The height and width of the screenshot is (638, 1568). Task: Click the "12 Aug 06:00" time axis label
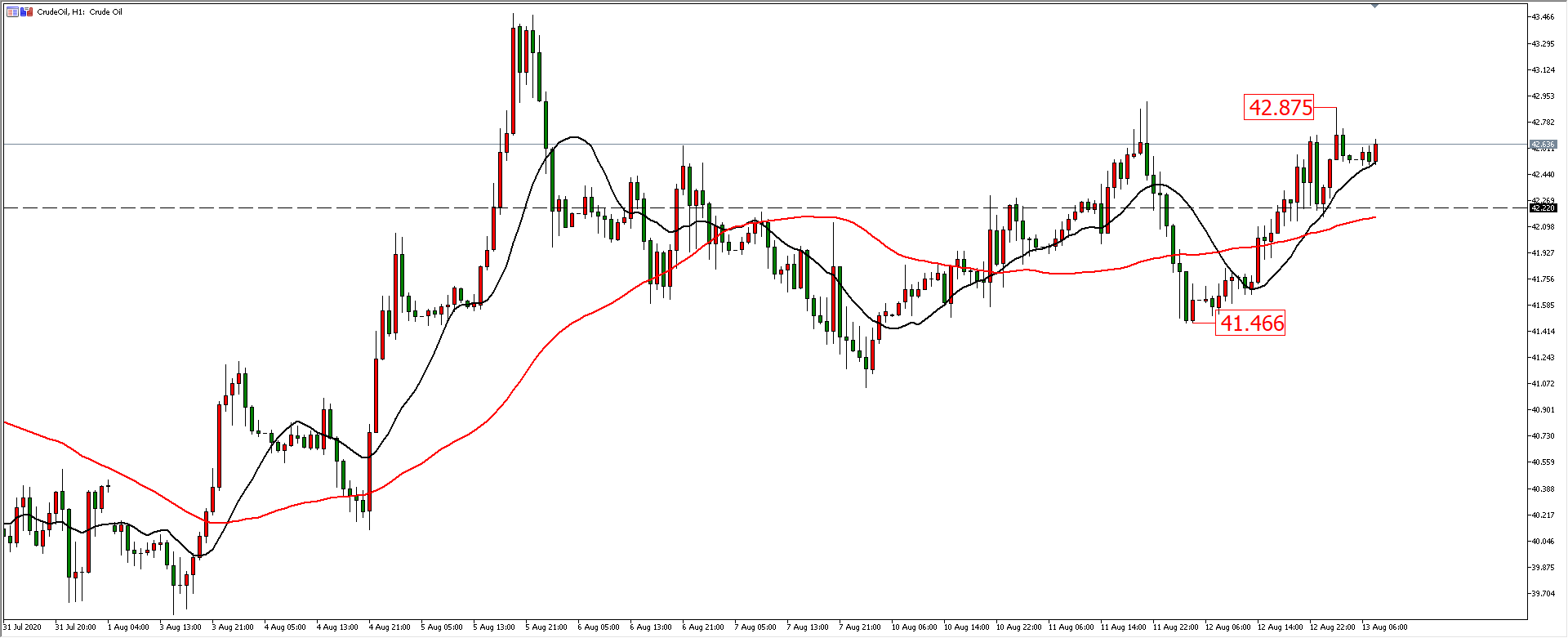(x=1227, y=627)
